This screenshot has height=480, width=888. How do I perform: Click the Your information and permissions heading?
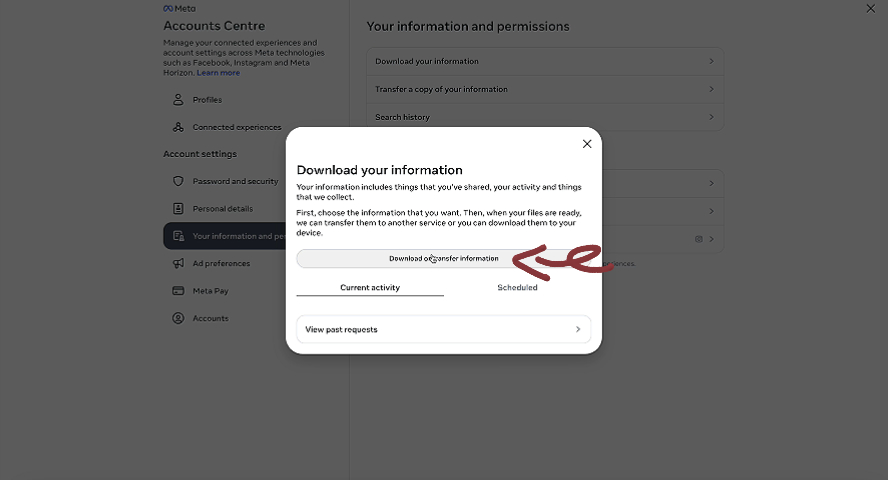[468, 27]
